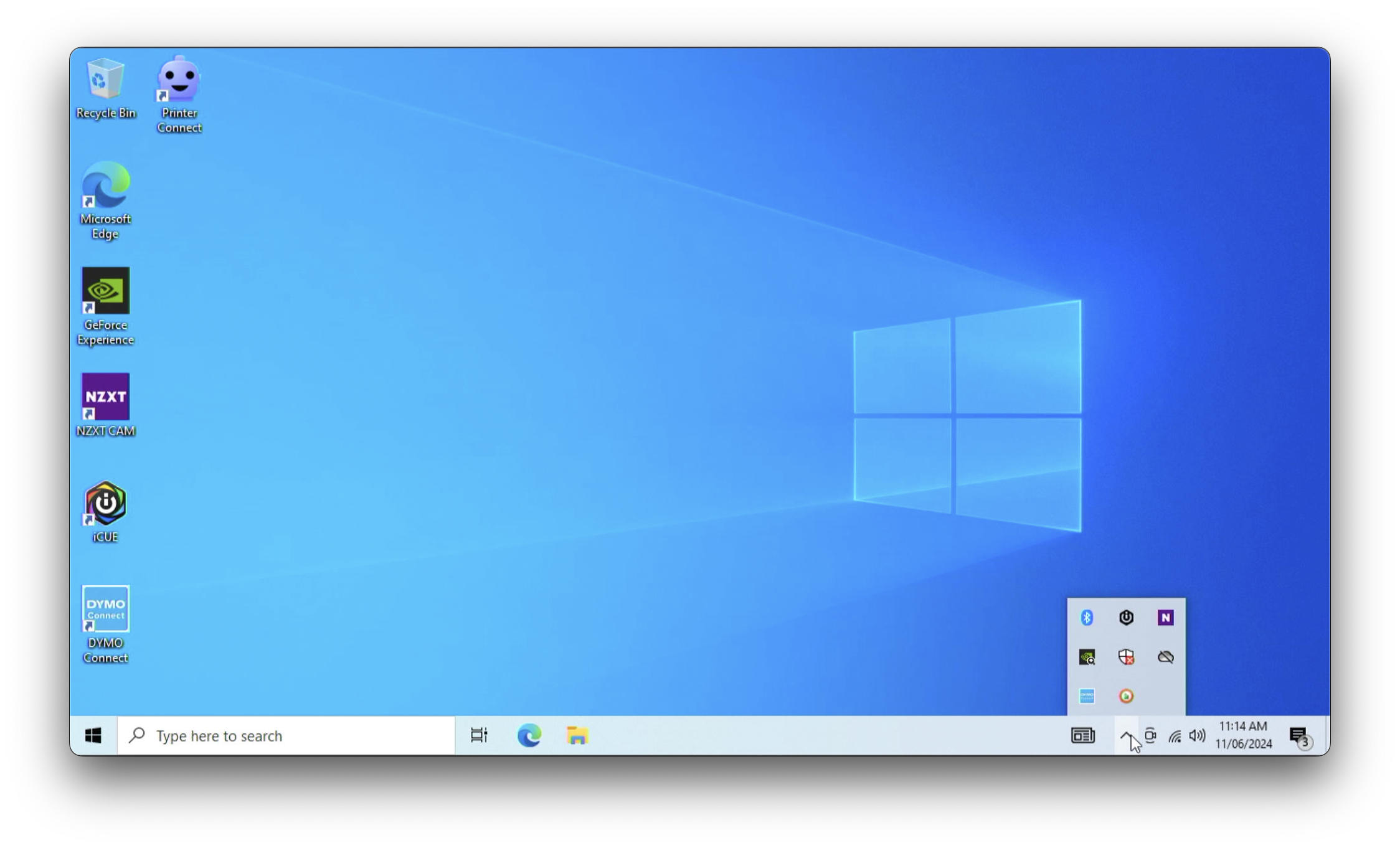This screenshot has width=1400, height=848.
Task: Open the clock and date calendar
Action: pos(1243,735)
